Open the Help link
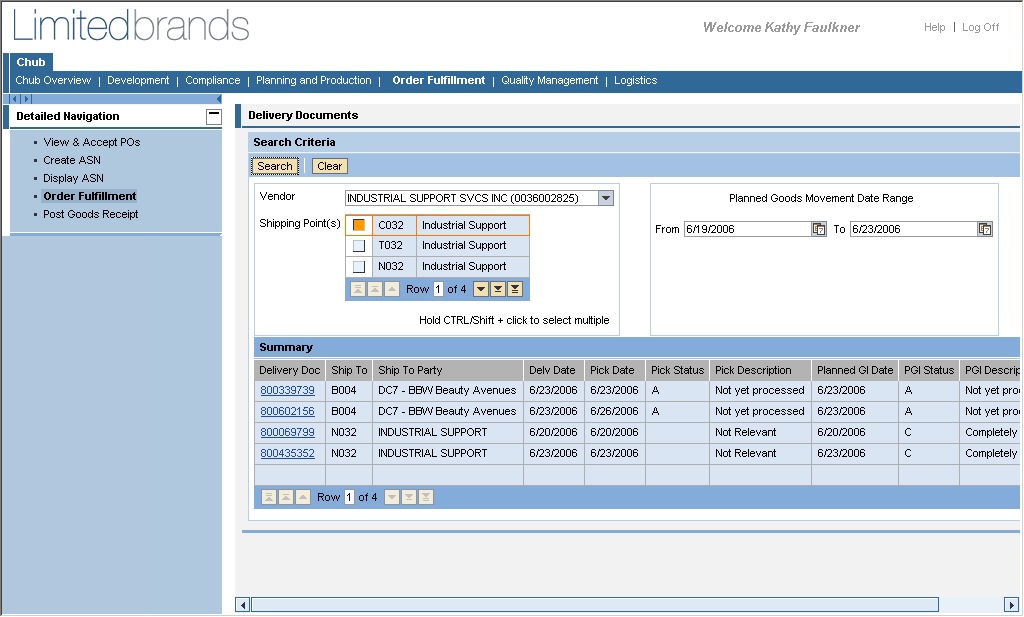Screen dimensions: 1024x617 coord(935,27)
